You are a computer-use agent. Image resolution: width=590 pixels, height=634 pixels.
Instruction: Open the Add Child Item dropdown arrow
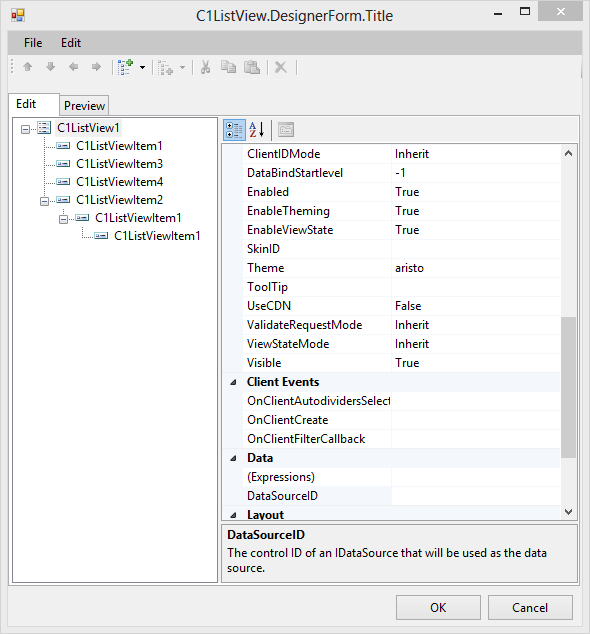point(142,68)
